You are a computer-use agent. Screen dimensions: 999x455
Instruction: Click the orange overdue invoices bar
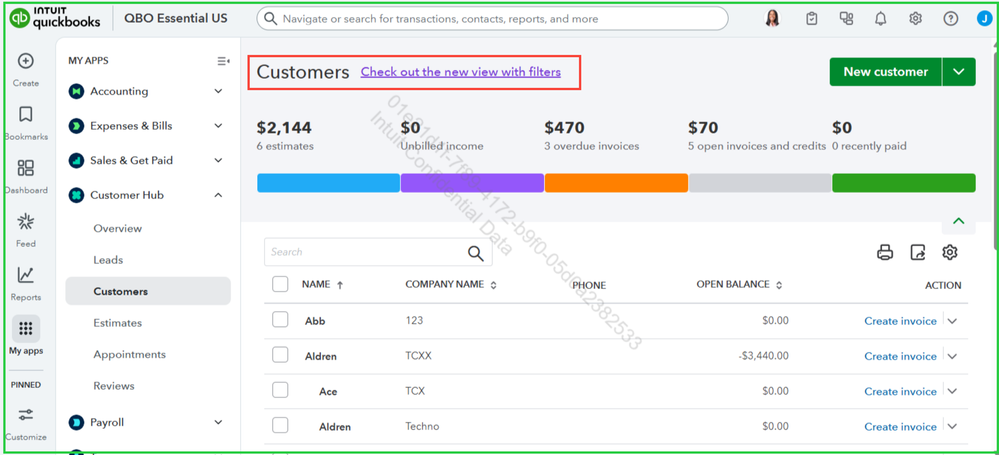click(x=616, y=183)
